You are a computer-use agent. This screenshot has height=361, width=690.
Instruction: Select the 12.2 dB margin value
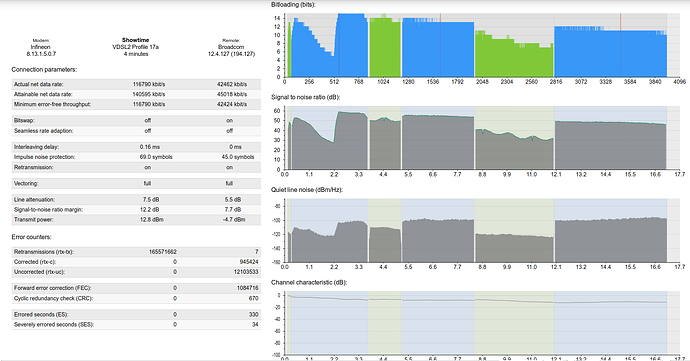(150, 210)
